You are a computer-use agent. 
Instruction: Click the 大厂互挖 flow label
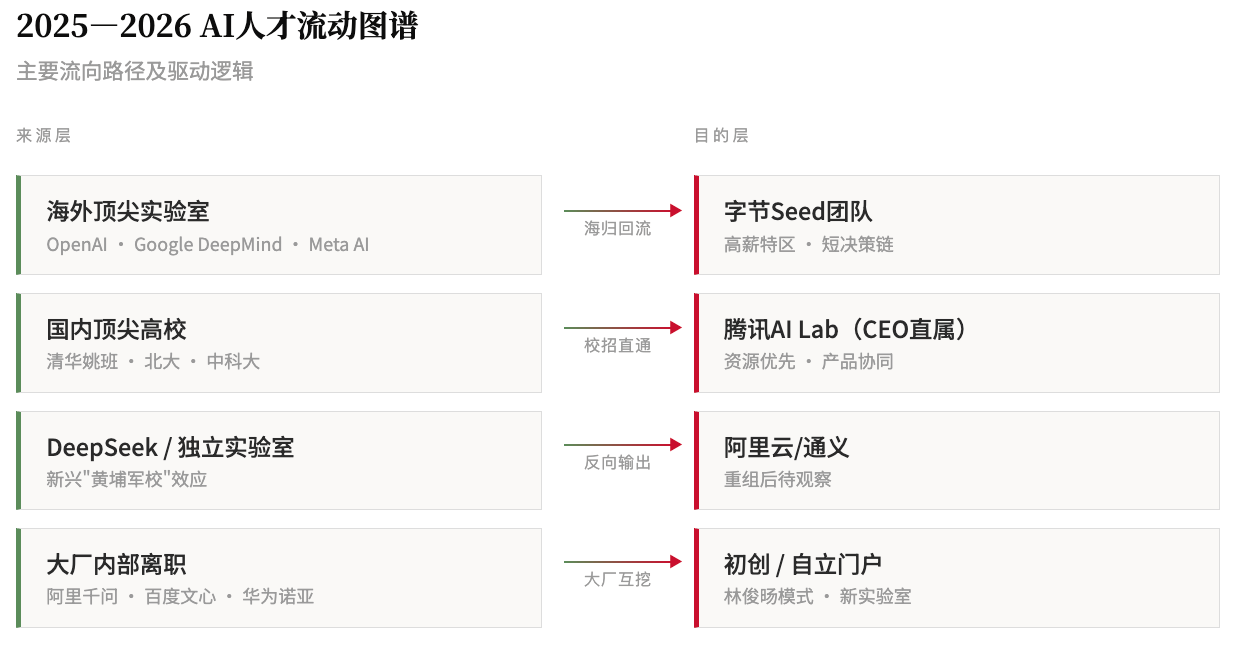pos(618,580)
